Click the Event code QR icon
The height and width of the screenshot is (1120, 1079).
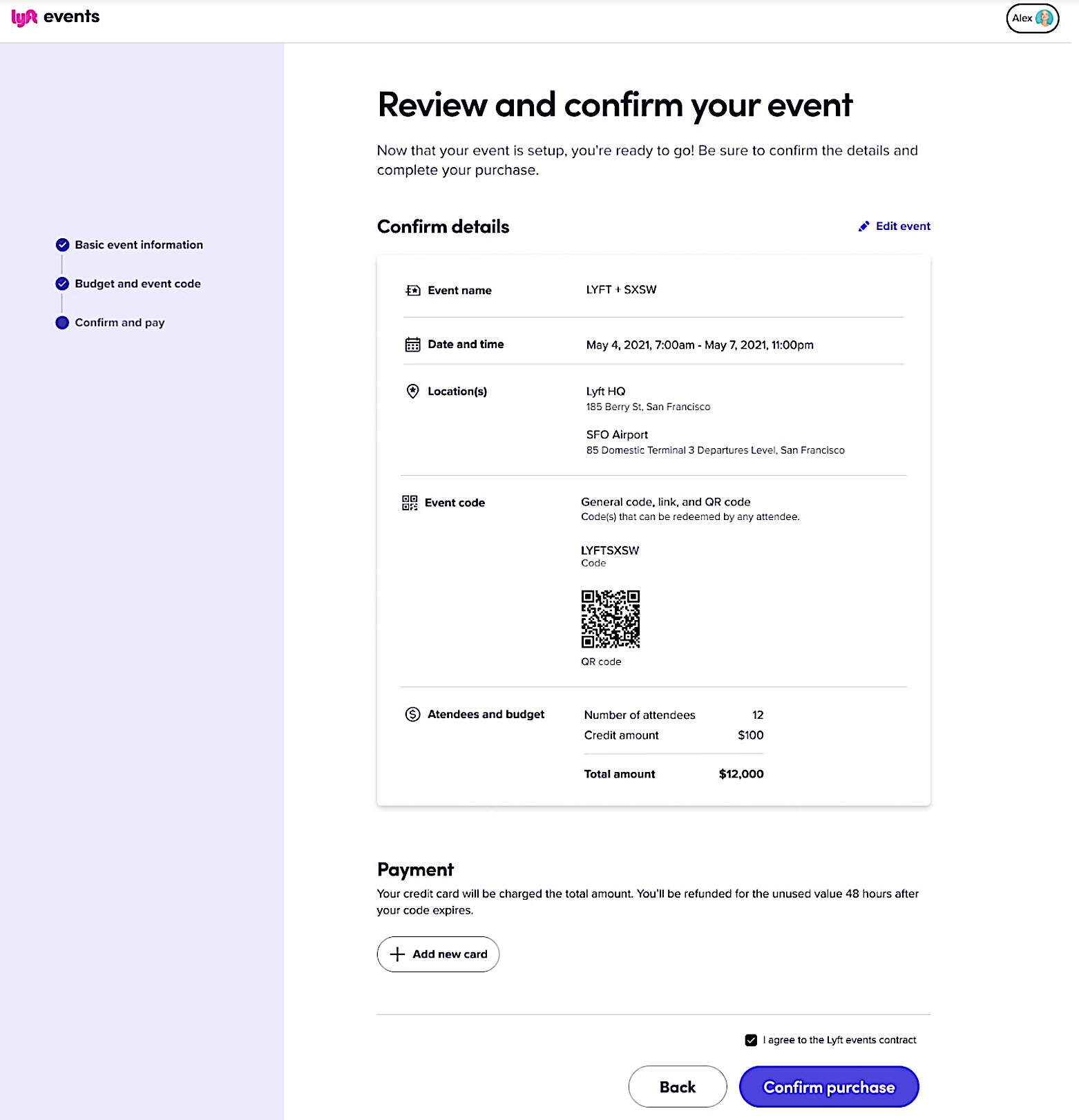click(x=410, y=503)
